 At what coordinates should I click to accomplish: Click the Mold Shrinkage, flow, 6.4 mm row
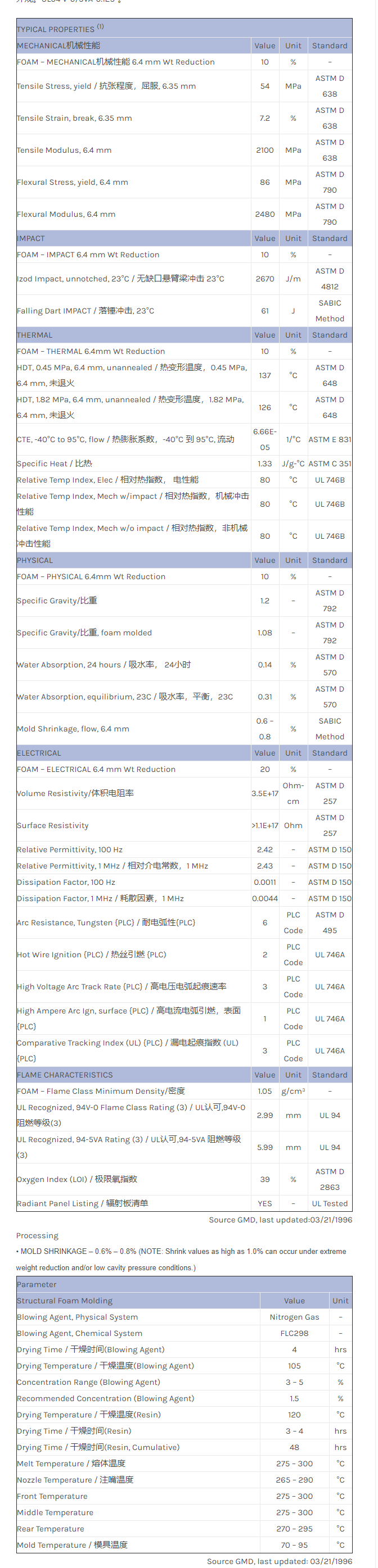(x=73, y=729)
